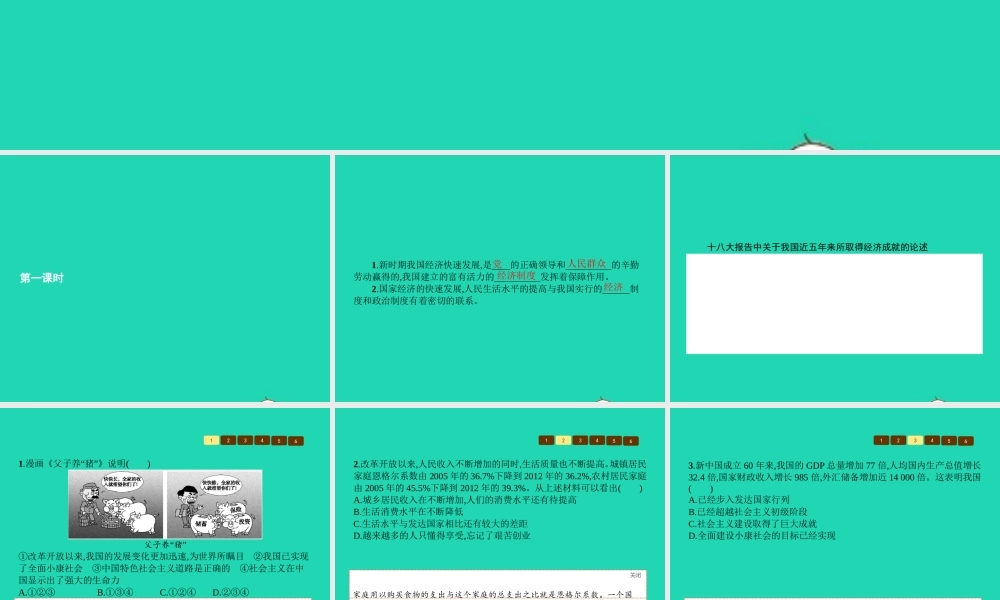Click button 5 on question 3 slide
The width and height of the screenshot is (1000, 600).
click(x=949, y=441)
